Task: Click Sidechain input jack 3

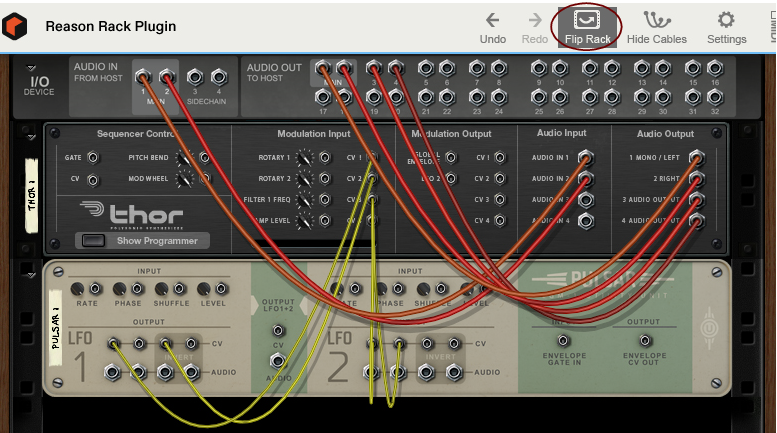Action: point(195,77)
